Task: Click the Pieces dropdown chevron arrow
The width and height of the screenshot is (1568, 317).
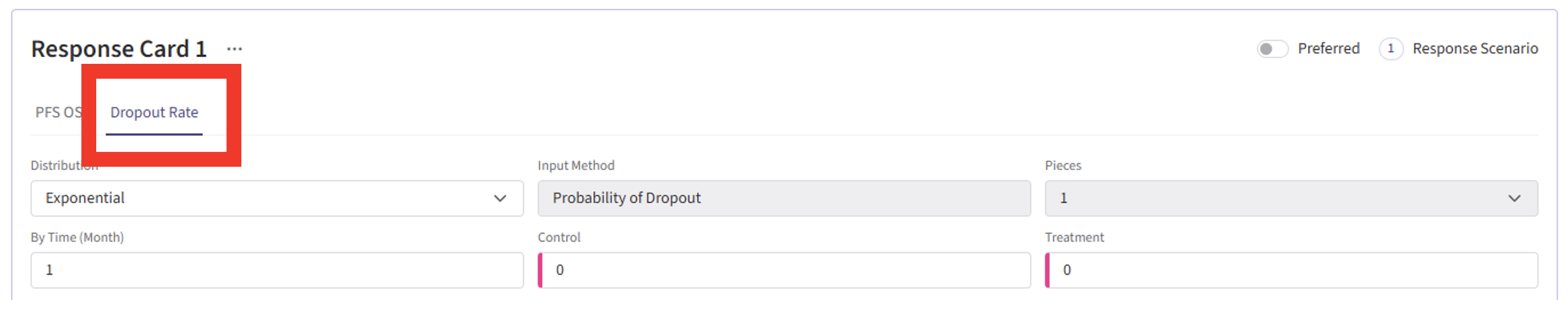Action: (1514, 198)
